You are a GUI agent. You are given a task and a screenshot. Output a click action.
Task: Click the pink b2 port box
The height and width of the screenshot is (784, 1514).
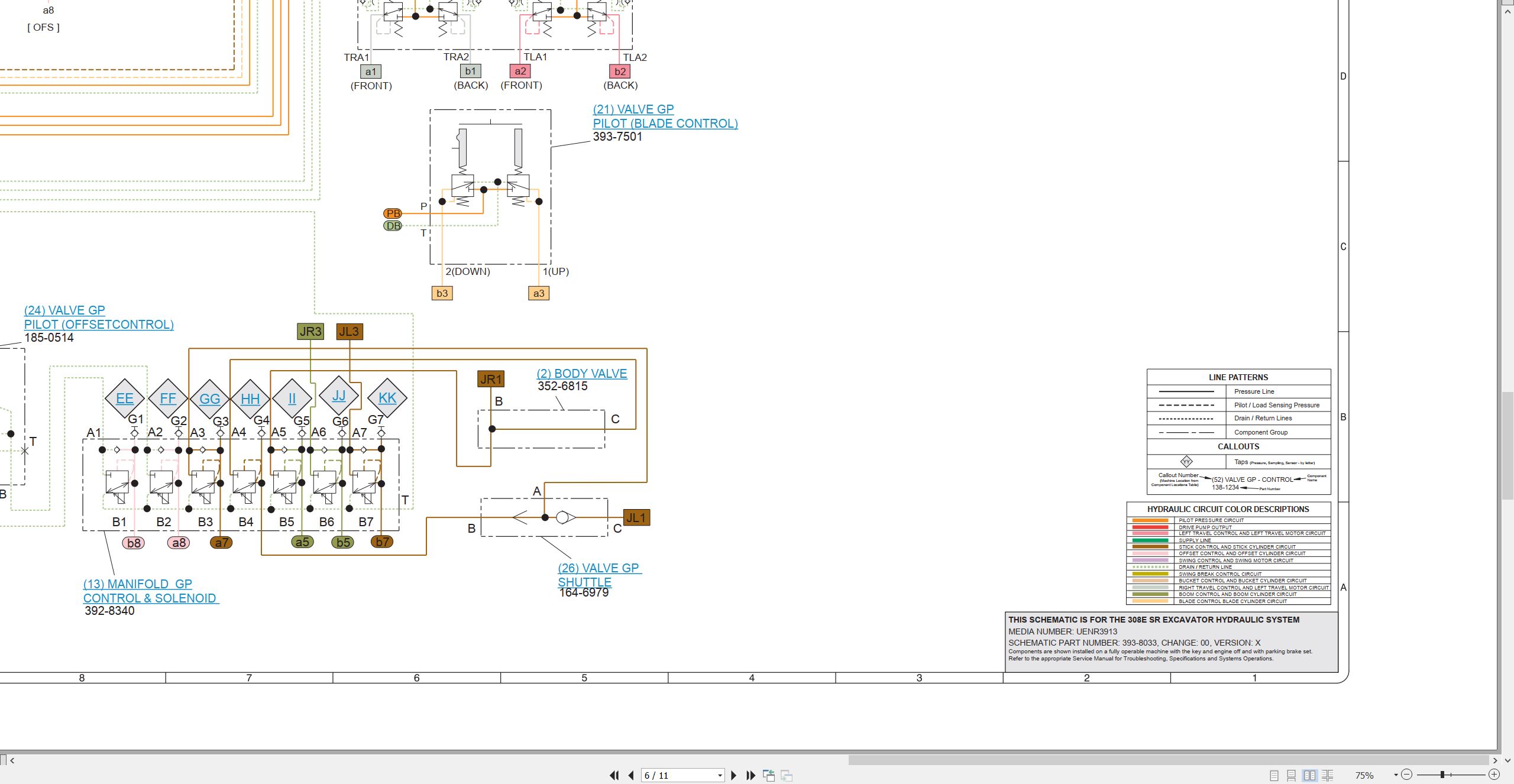620,72
